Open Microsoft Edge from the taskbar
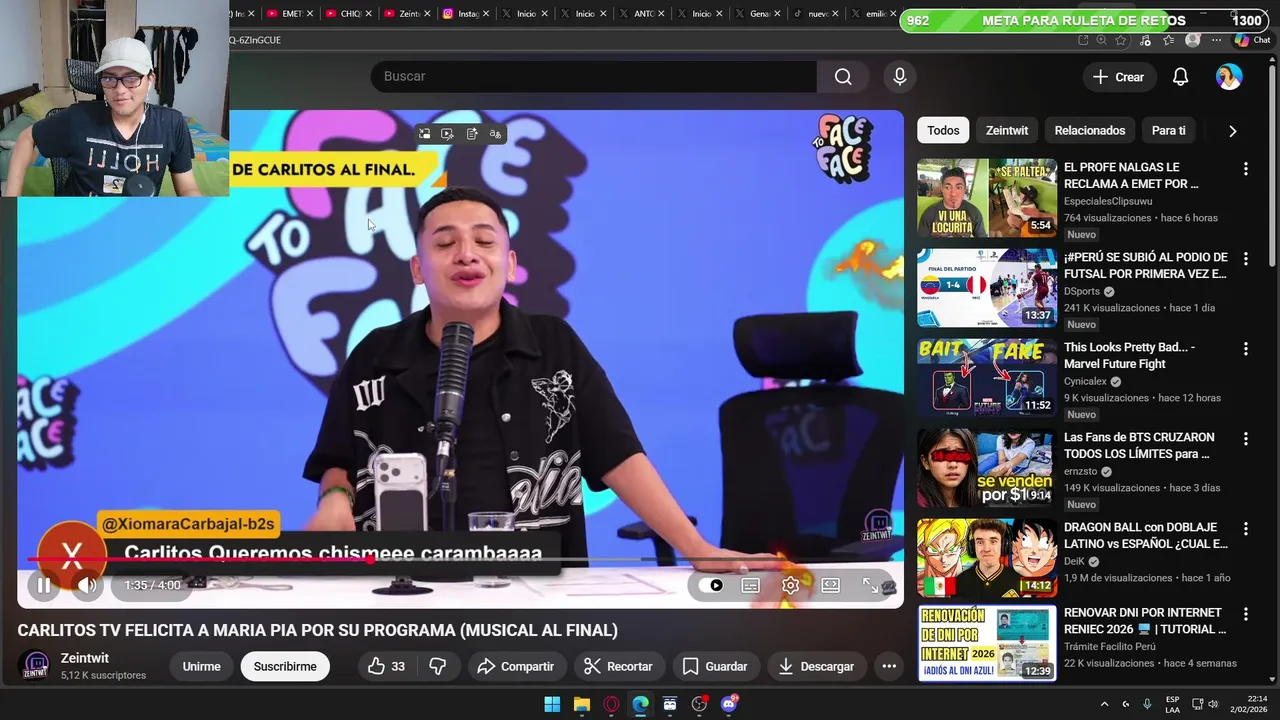 (640, 704)
